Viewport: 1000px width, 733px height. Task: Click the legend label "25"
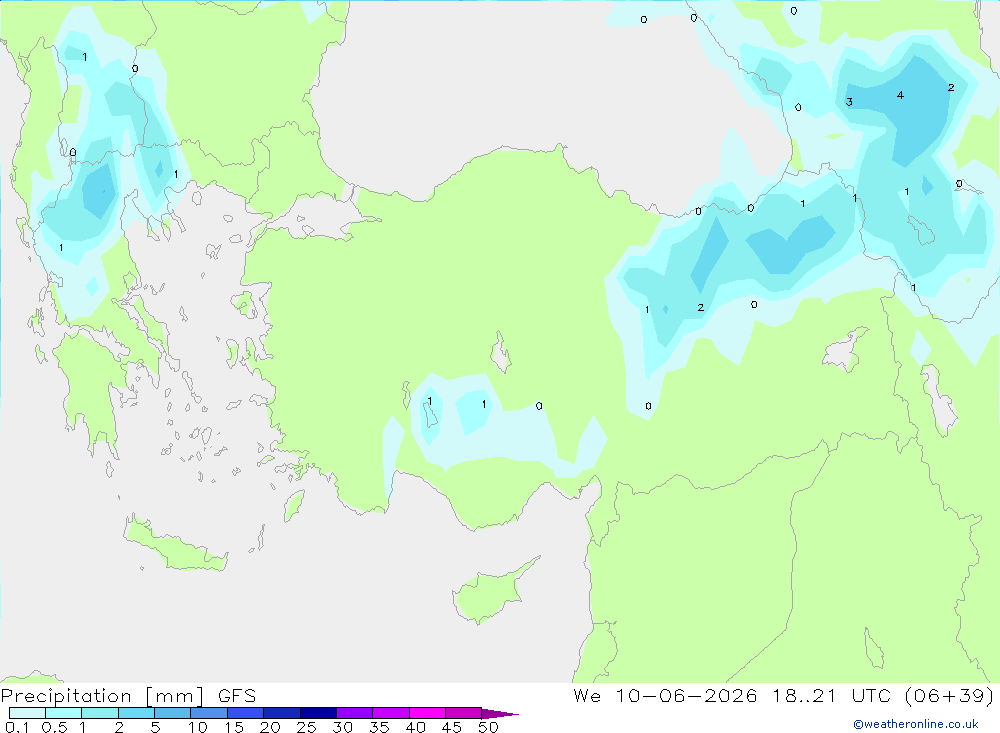[307, 727]
